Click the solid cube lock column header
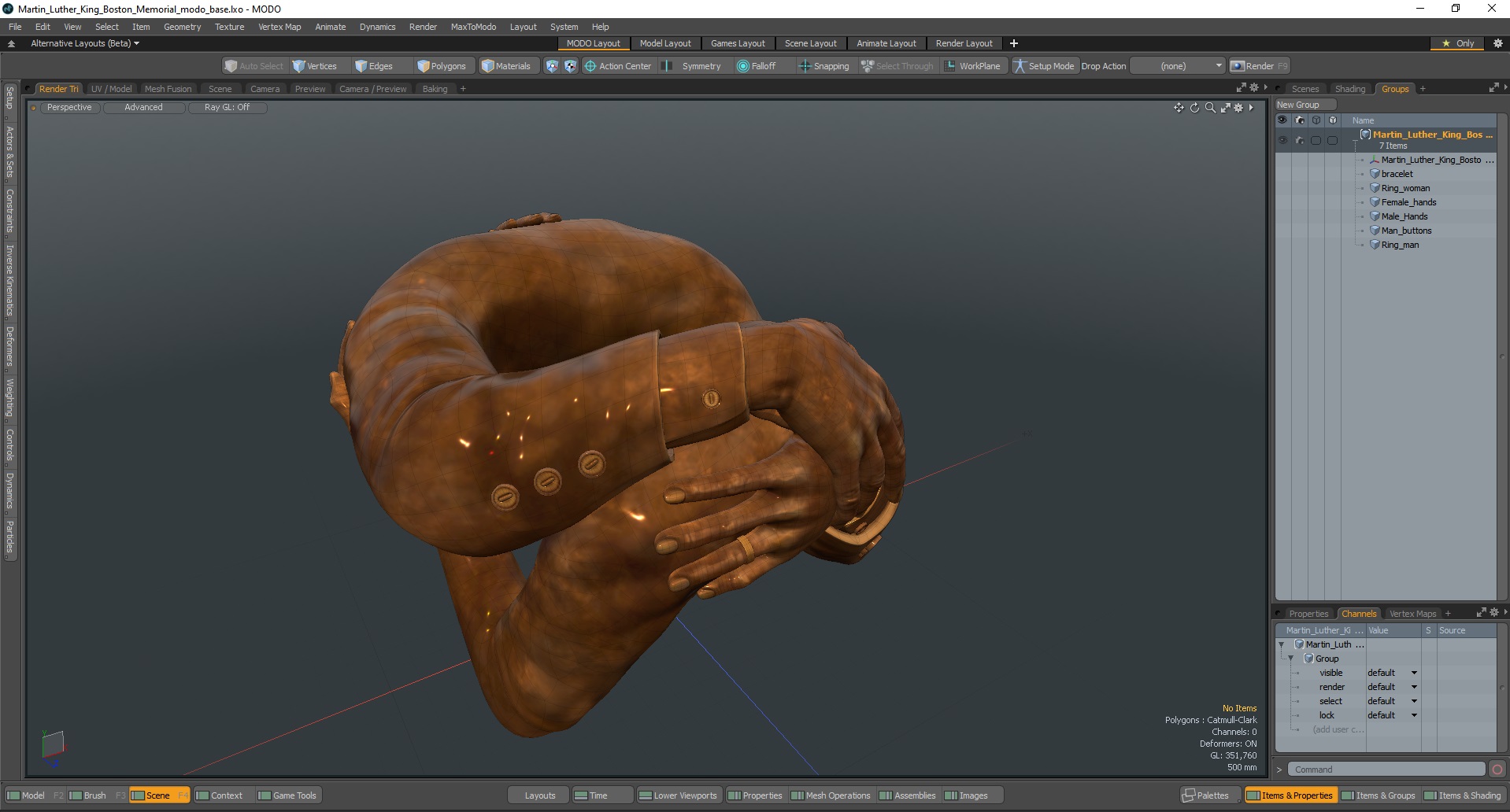Screen dimensions: 1510x812 pos(1333,120)
